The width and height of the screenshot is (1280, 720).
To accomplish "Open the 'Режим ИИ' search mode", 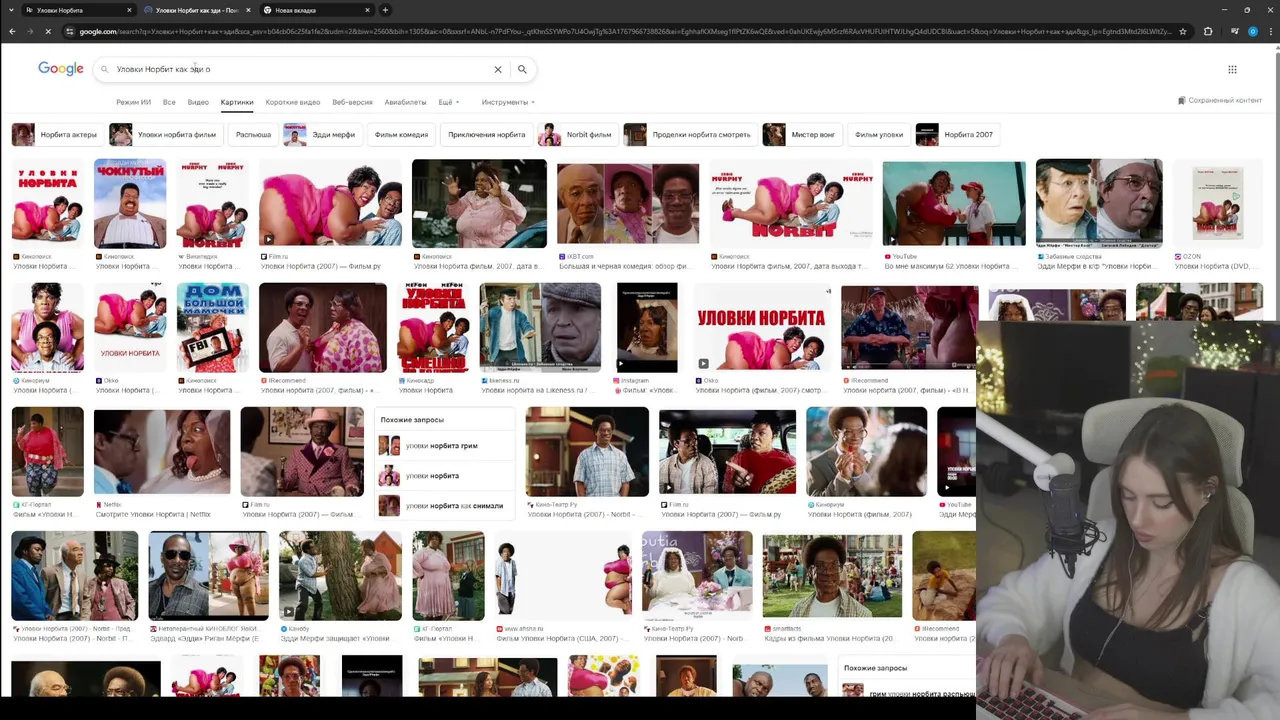I will click(x=133, y=102).
